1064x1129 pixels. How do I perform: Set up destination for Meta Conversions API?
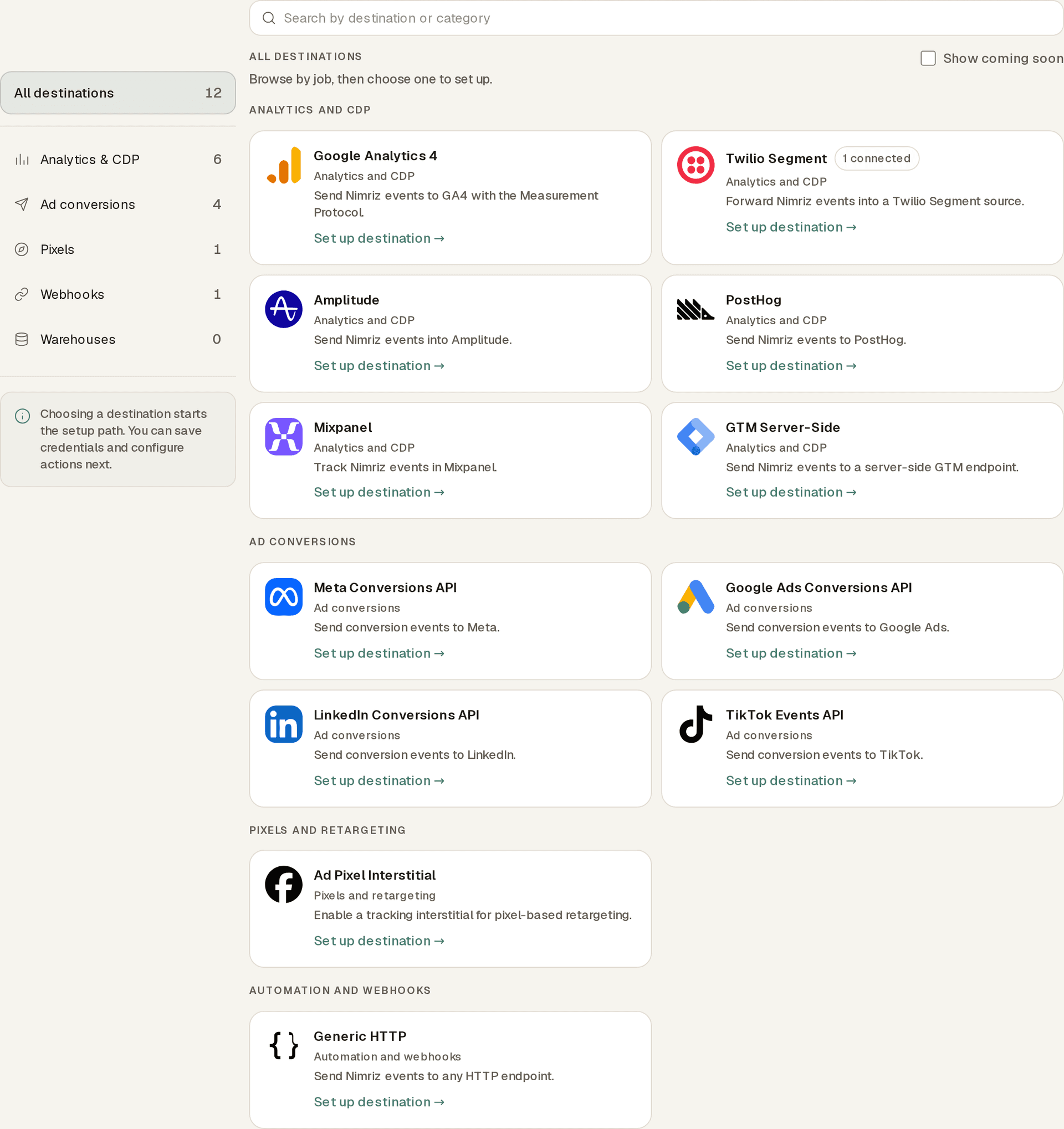click(378, 653)
